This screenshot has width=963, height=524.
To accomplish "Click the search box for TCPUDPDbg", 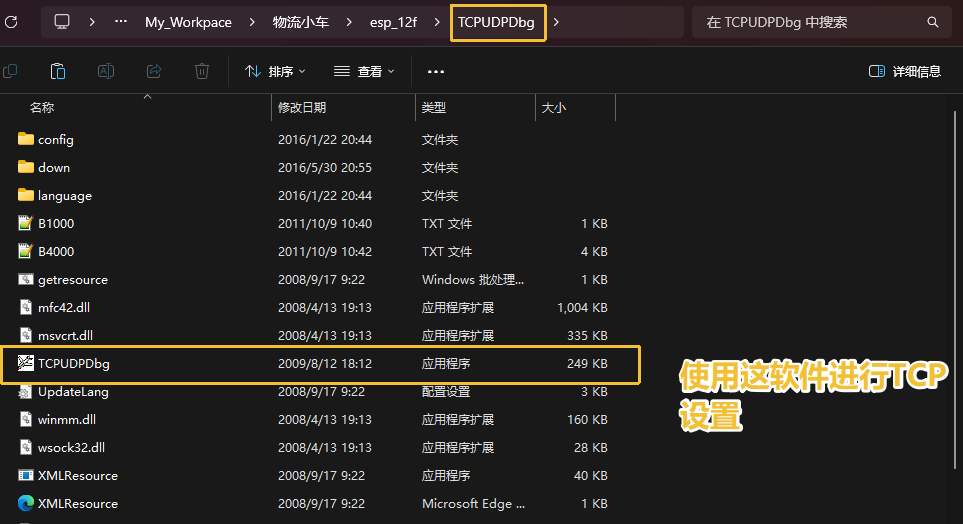I will coord(810,22).
